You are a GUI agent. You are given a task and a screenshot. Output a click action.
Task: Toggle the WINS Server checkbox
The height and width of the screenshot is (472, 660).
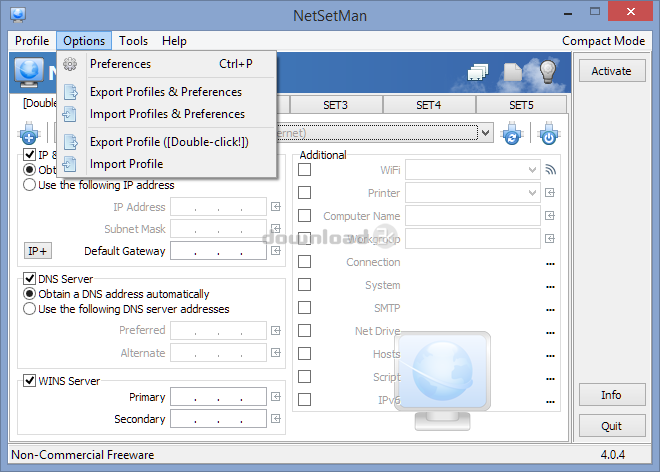coord(29,381)
